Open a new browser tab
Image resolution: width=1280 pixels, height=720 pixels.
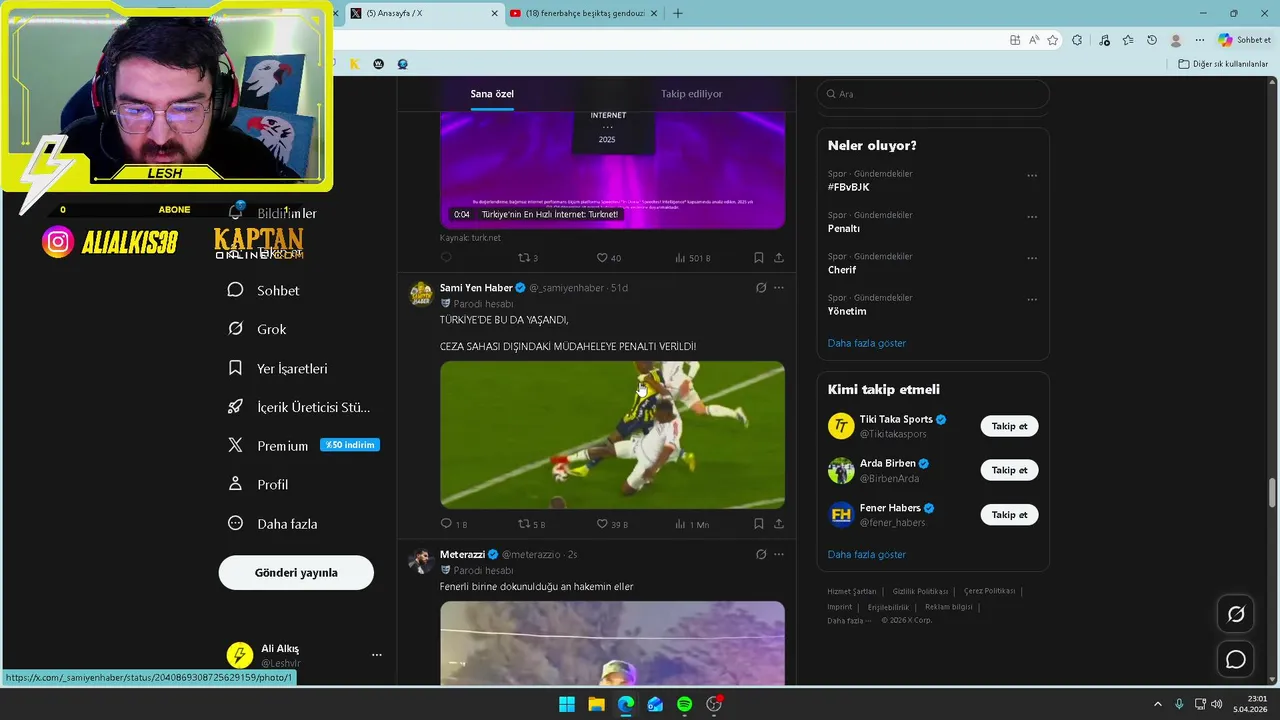click(678, 13)
